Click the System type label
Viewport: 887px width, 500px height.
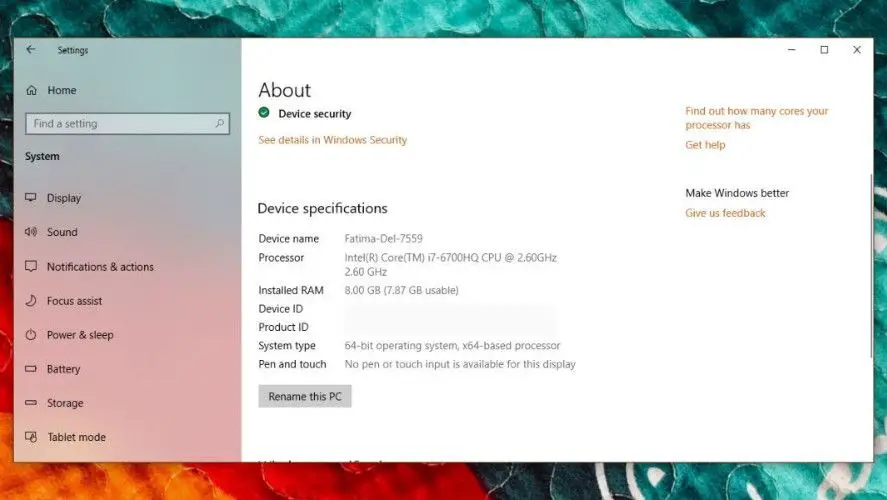[287, 346]
